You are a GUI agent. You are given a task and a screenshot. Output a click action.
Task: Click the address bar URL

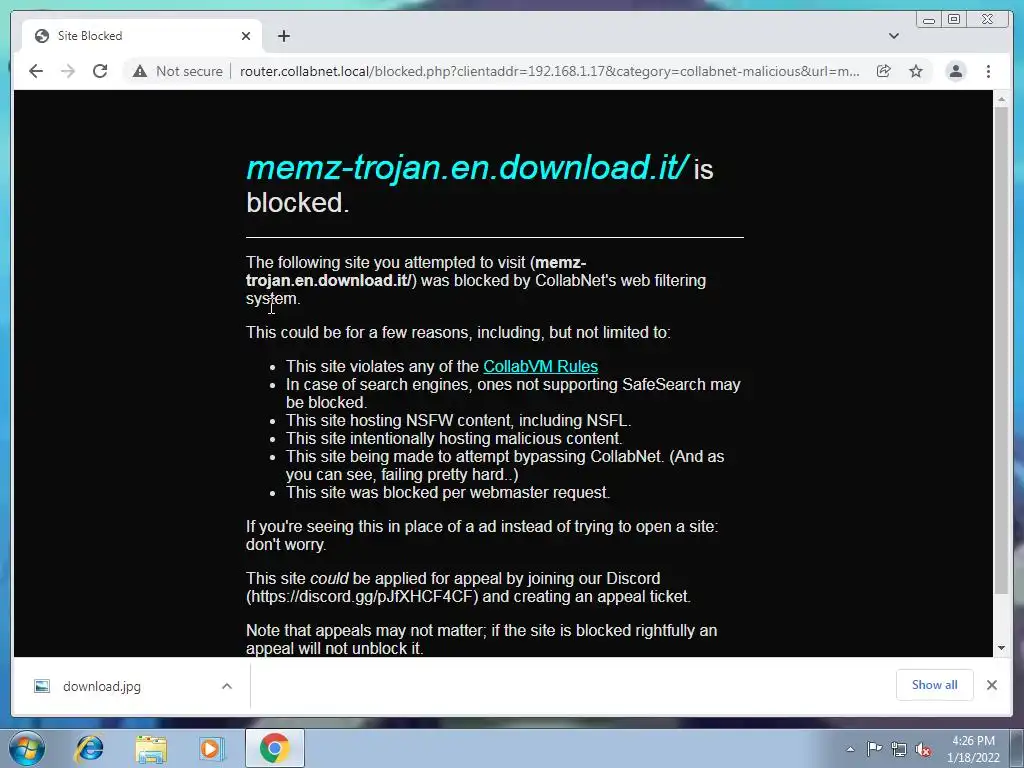coord(549,71)
